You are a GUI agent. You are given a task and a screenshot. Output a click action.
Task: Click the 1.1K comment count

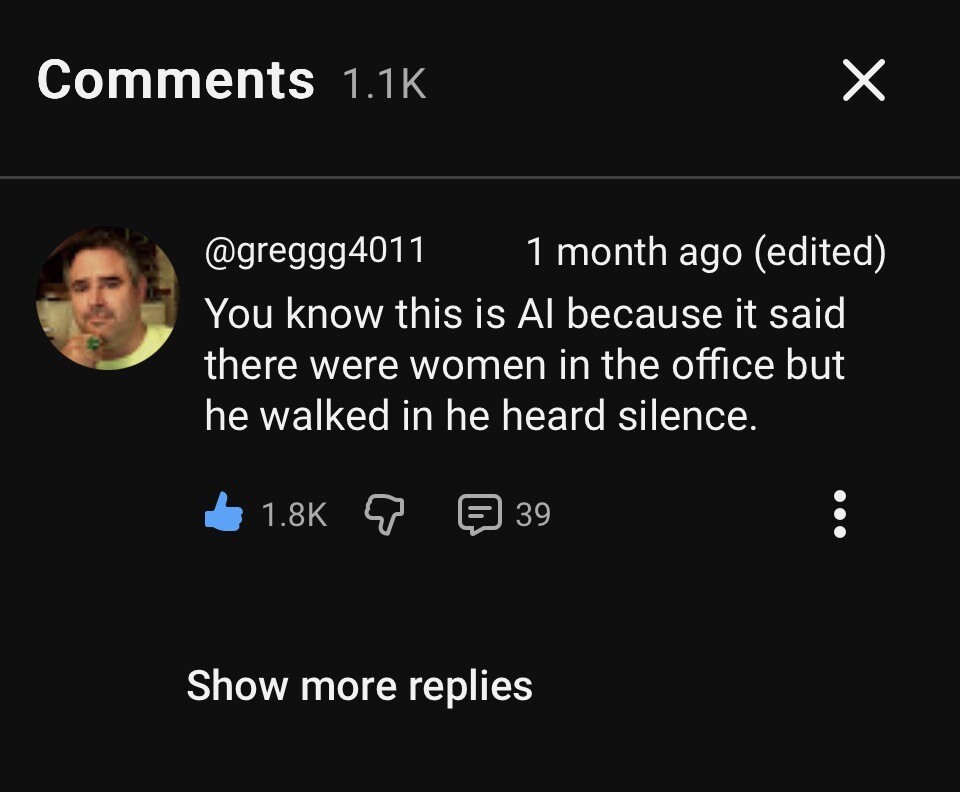coord(384,84)
